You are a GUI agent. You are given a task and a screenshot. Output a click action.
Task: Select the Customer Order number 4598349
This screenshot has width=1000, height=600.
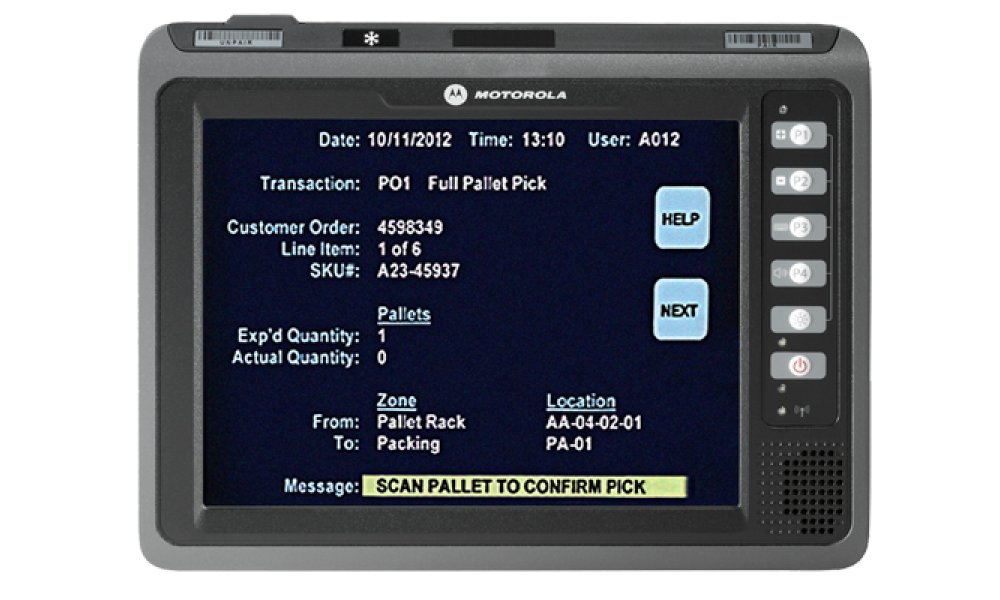pyautogui.click(x=410, y=228)
